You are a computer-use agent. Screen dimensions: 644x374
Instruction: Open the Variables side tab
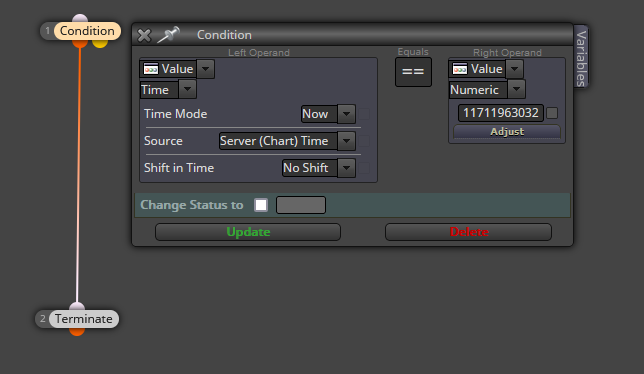click(581, 57)
